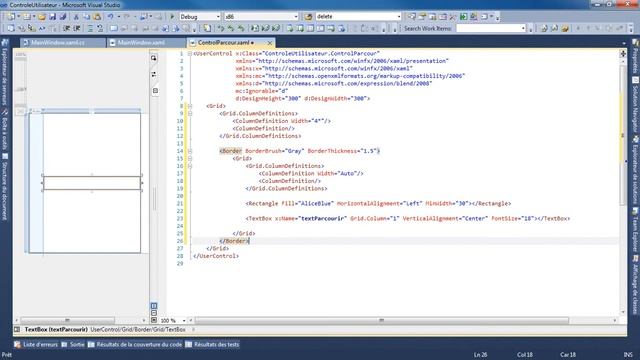The image size is (640, 360).
Task: Click the Increase Indent toolbar icon
Action: pyautogui.click(x=77, y=28)
